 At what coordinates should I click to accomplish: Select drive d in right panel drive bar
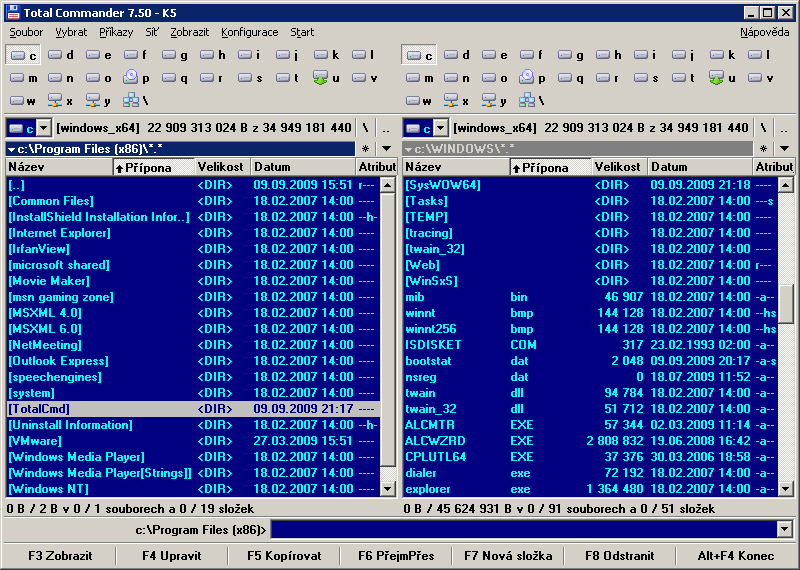tap(457, 55)
